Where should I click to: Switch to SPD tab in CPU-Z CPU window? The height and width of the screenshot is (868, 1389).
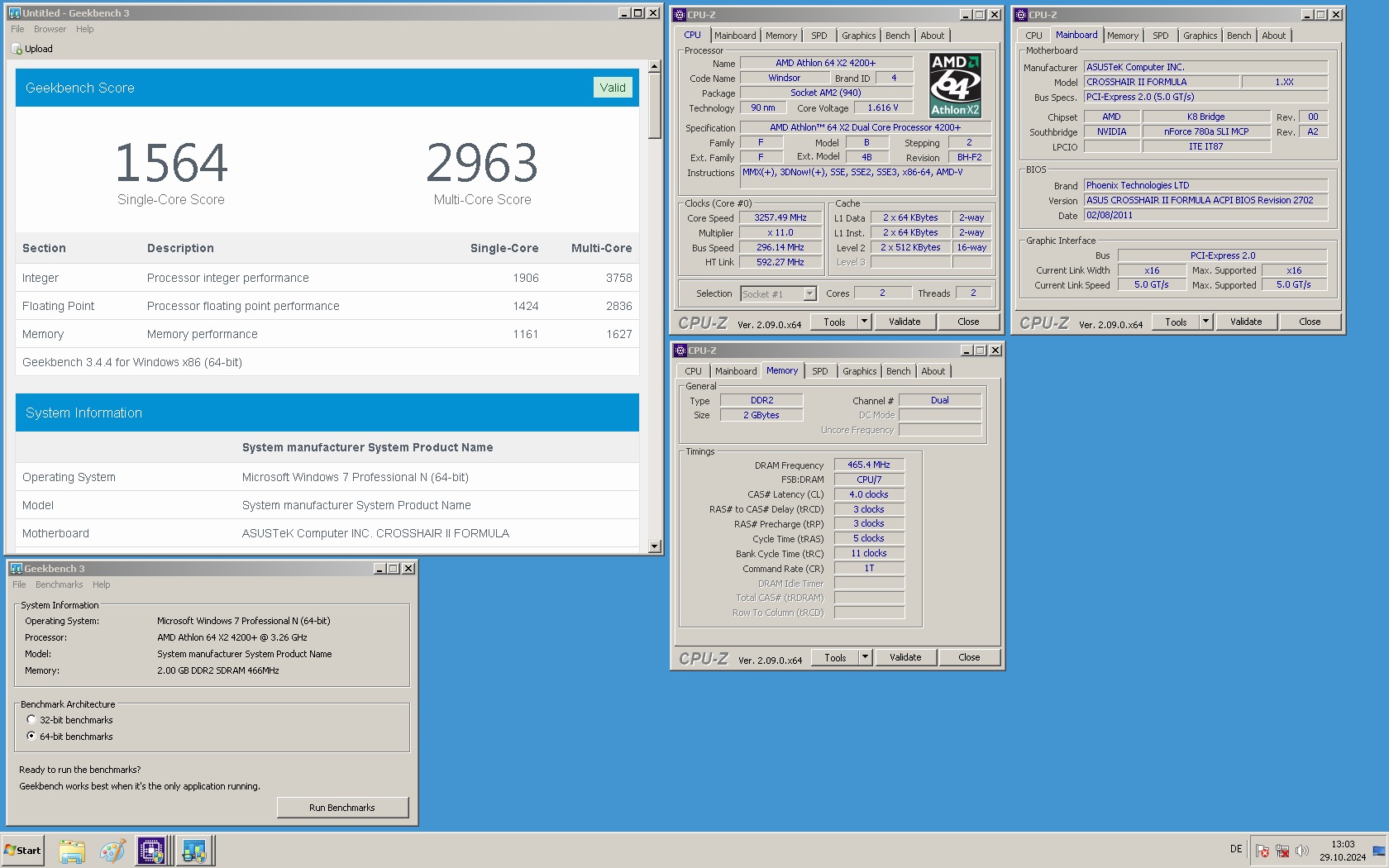pyautogui.click(x=819, y=36)
